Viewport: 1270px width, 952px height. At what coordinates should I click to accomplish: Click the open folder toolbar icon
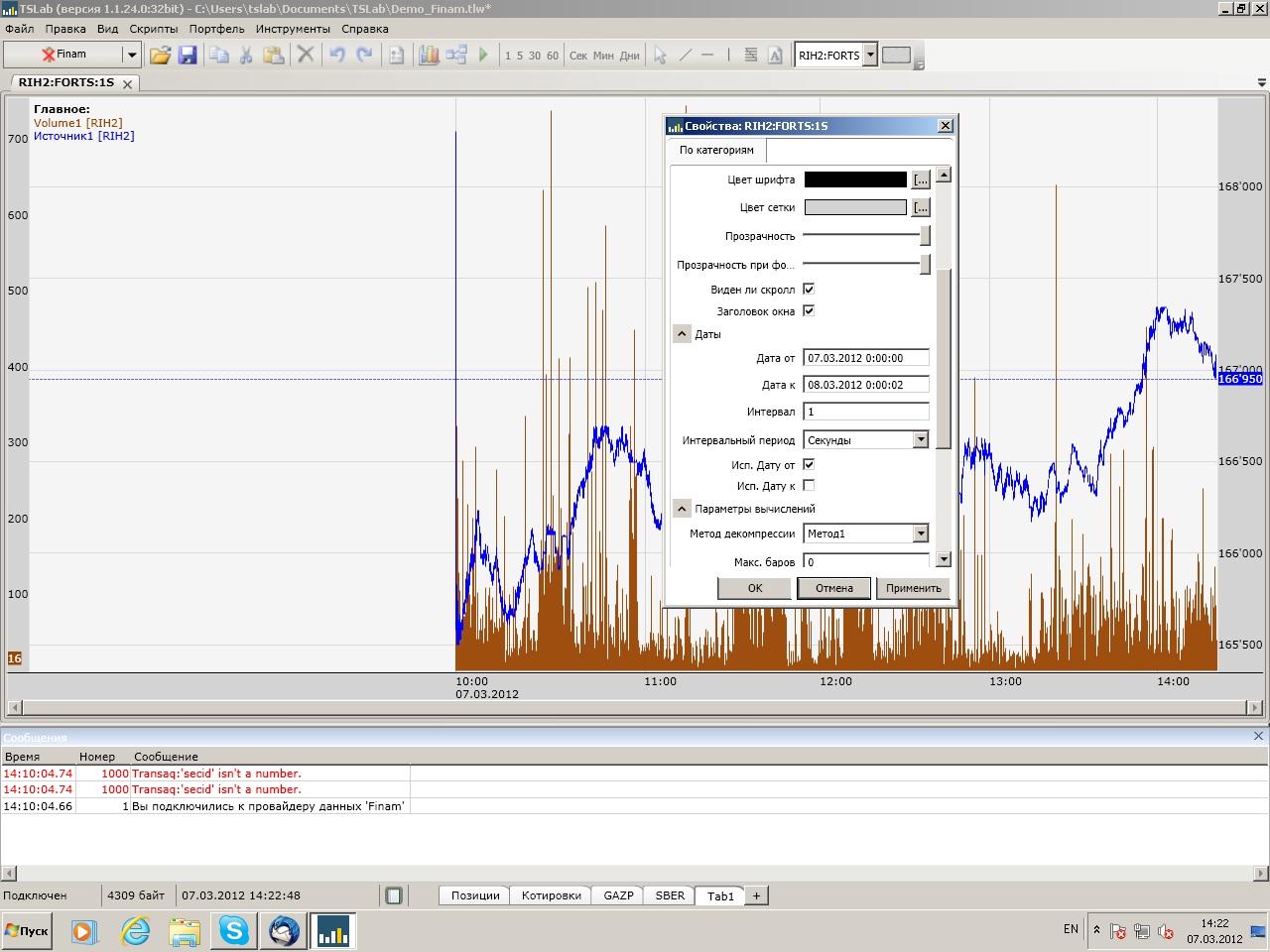click(x=160, y=56)
